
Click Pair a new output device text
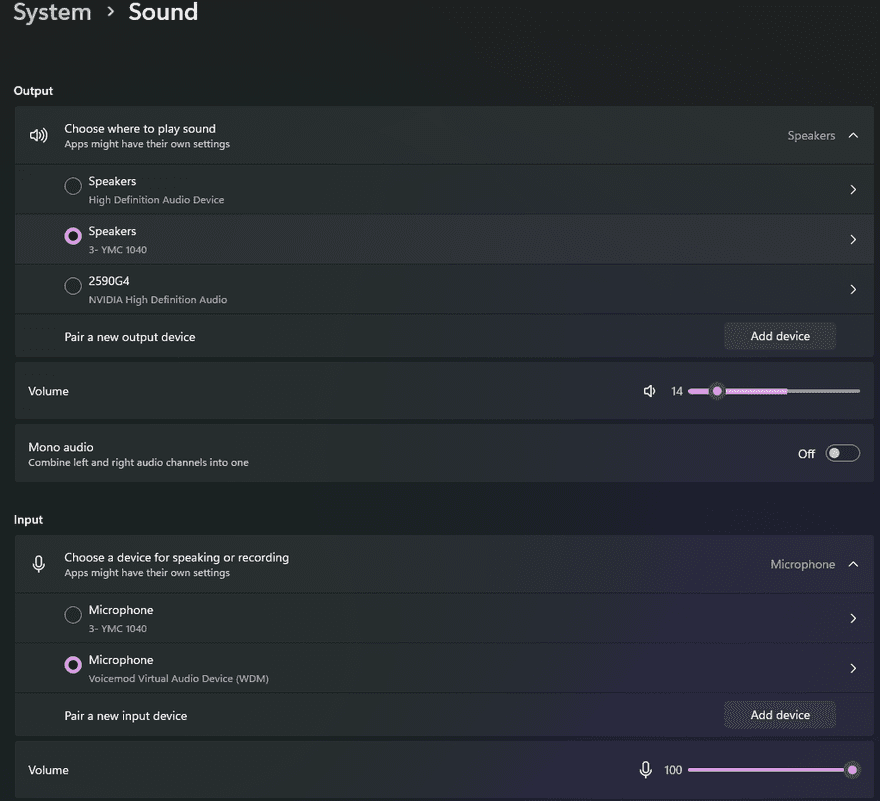(x=130, y=337)
